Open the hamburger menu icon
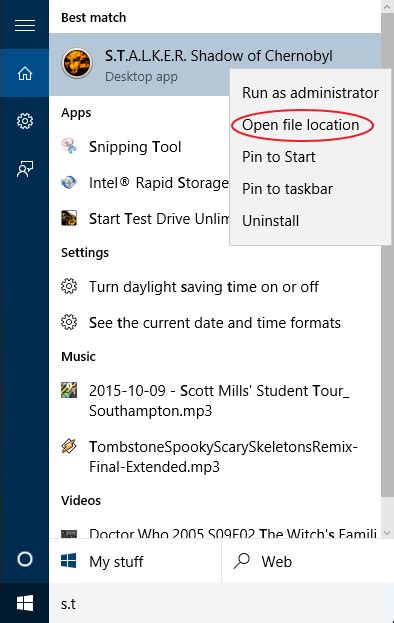Screen dimensions: 394x623 pos(25,25)
